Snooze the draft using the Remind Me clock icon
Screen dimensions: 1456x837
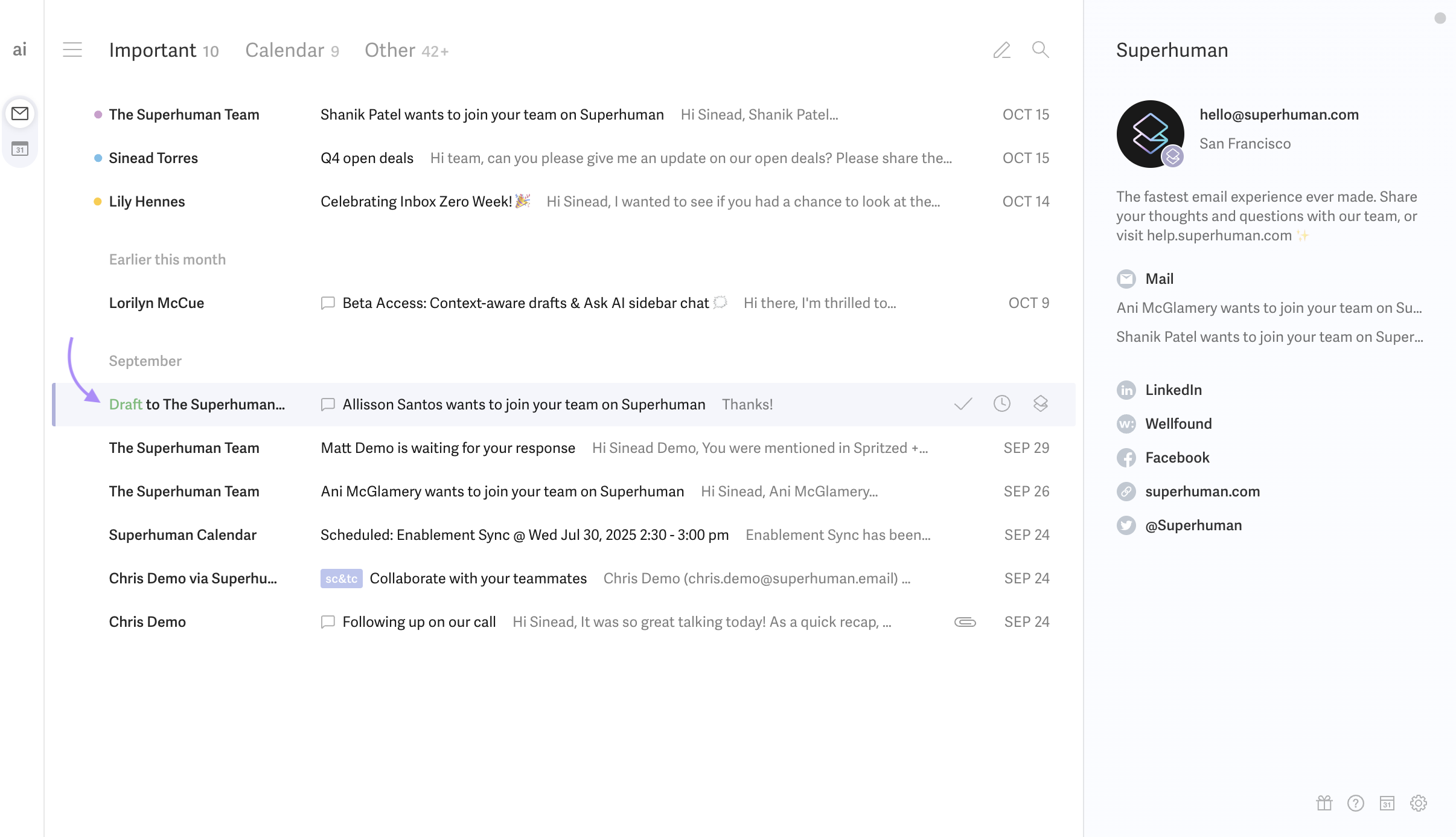pyautogui.click(x=1001, y=403)
